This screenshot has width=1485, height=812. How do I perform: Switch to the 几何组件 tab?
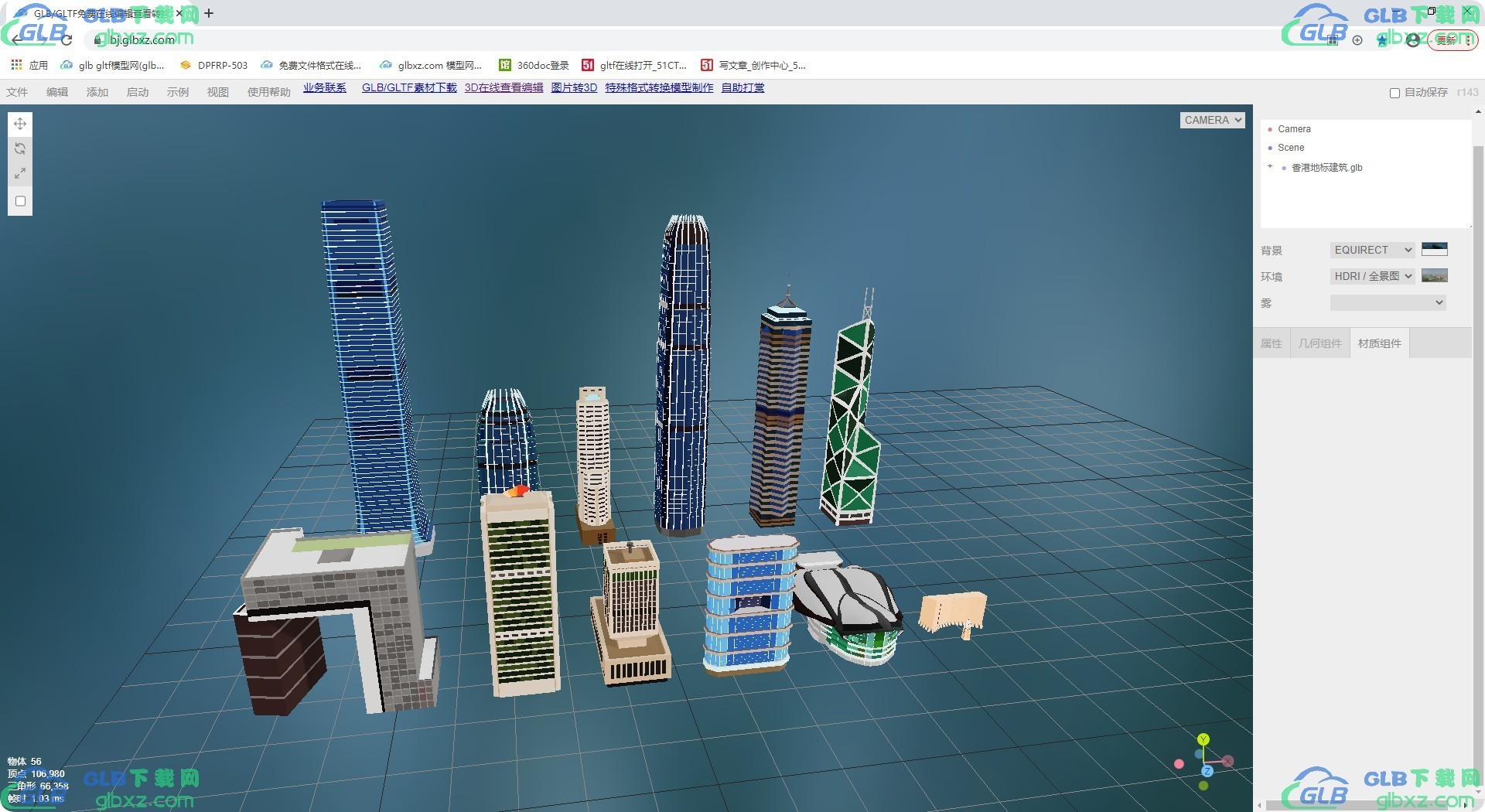coord(1319,343)
